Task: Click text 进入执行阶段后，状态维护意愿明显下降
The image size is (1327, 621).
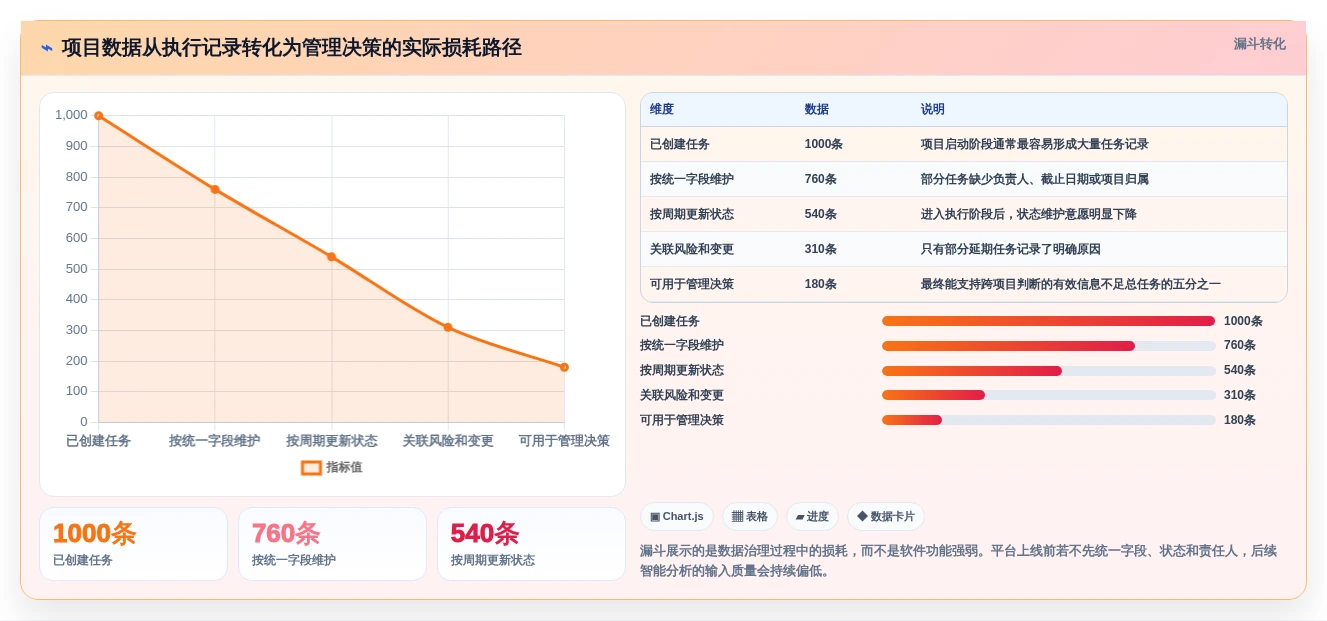Action: pos(1029,214)
